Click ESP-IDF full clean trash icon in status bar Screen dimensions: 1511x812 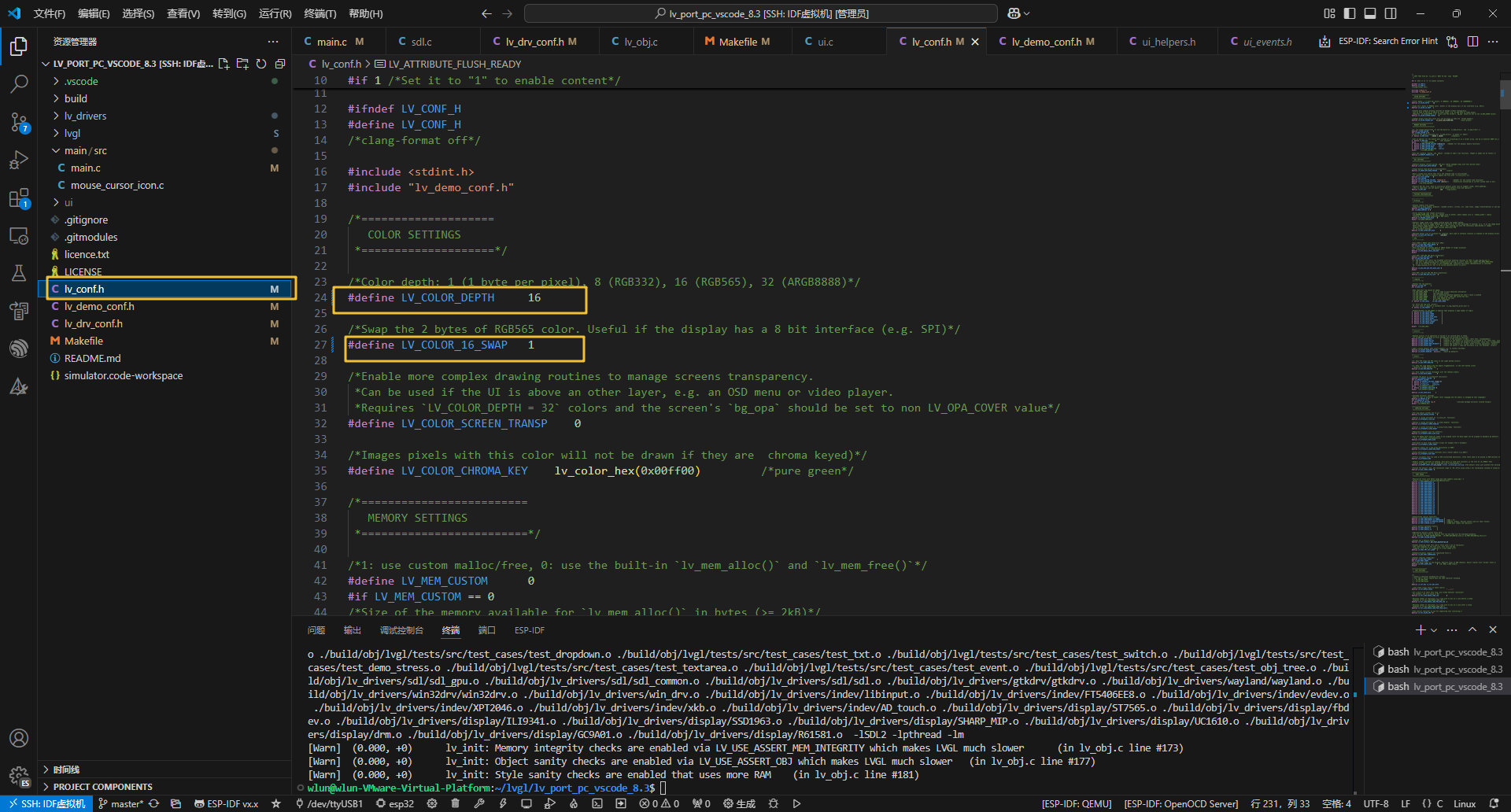tap(455, 804)
